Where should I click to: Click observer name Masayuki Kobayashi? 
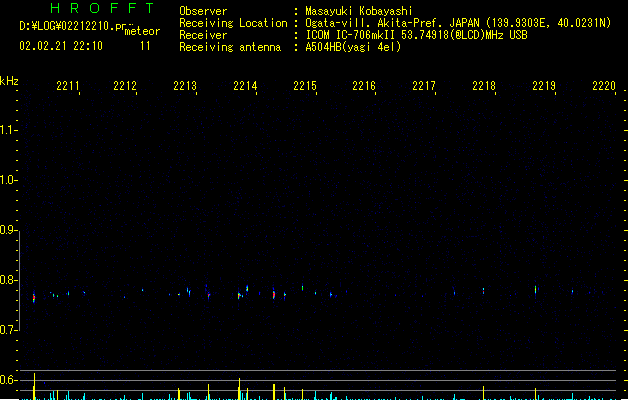coord(359,11)
